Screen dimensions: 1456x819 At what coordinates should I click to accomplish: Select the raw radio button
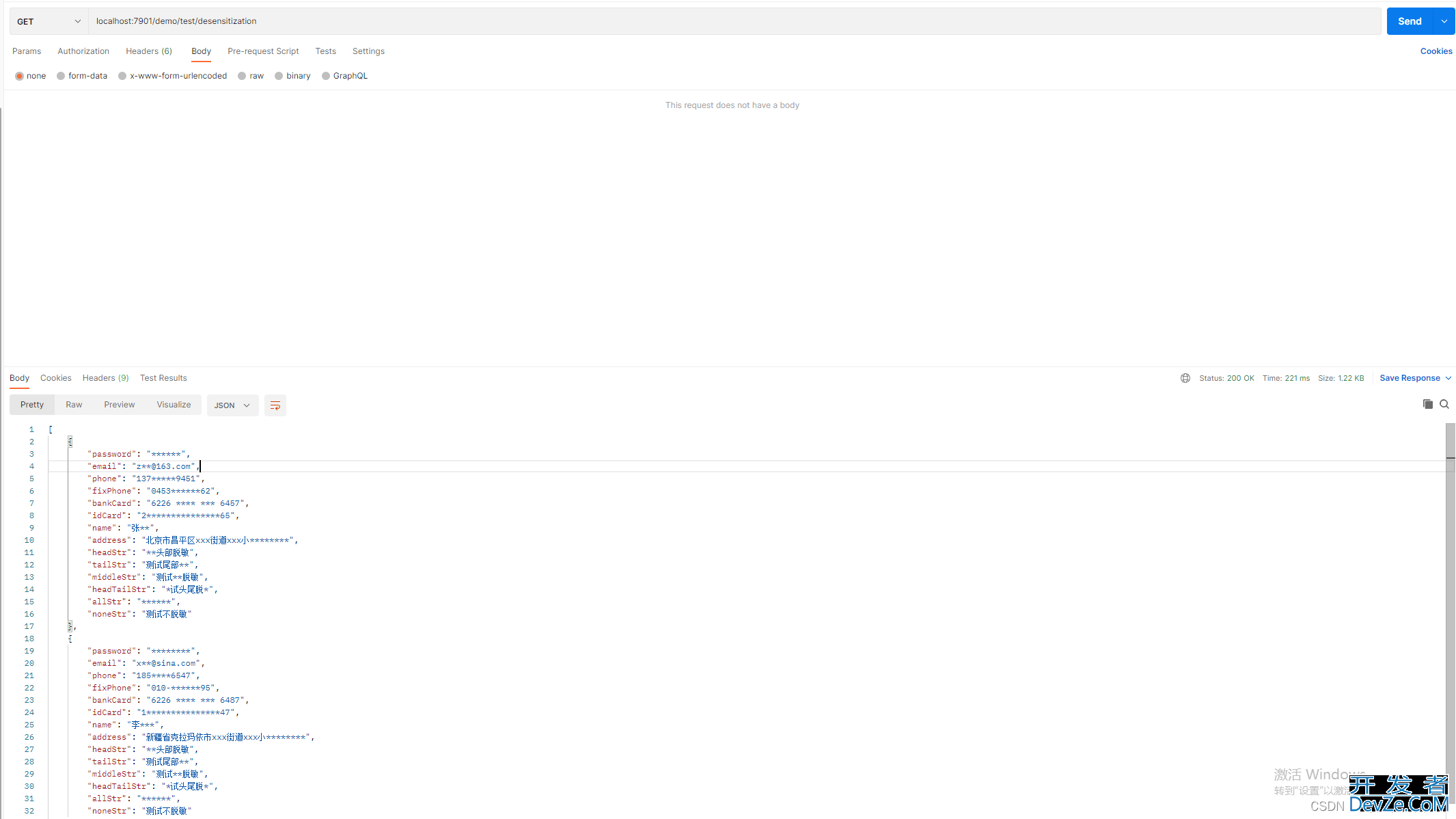click(x=242, y=76)
